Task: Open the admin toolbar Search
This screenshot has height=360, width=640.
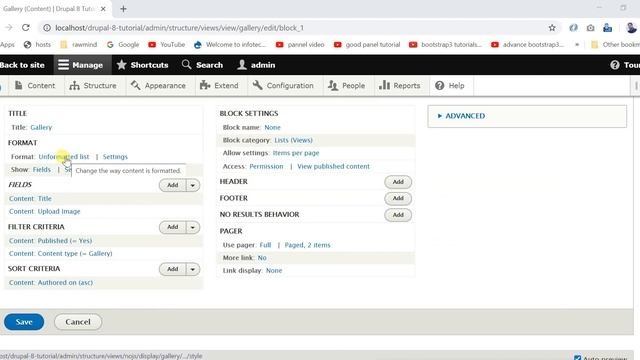Action: pyautogui.click(x=202, y=65)
